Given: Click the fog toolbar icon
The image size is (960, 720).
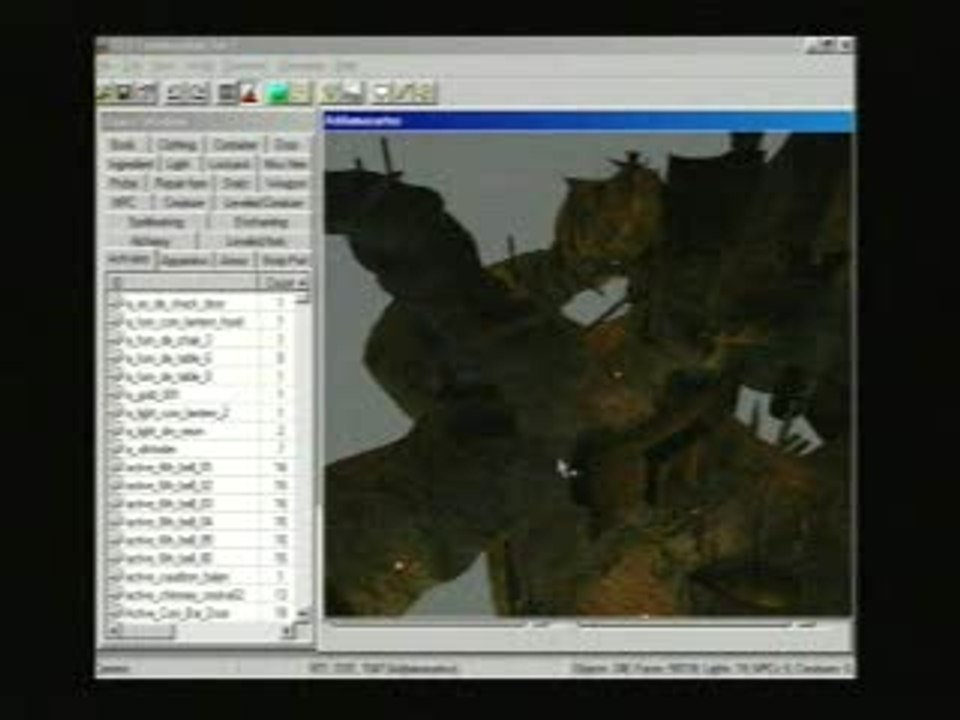Looking at the screenshot, I should [x=351, y=92].
